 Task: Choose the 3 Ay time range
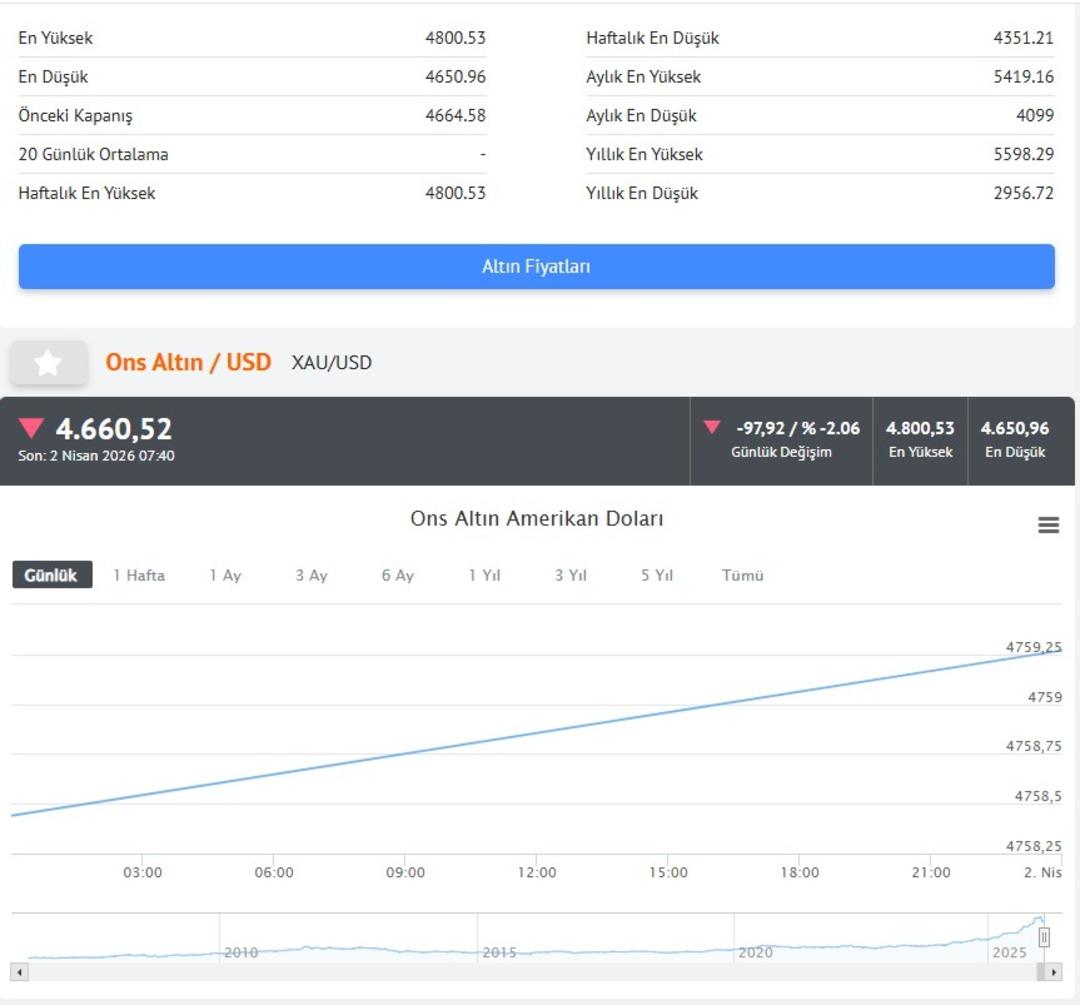click(311, 575)
